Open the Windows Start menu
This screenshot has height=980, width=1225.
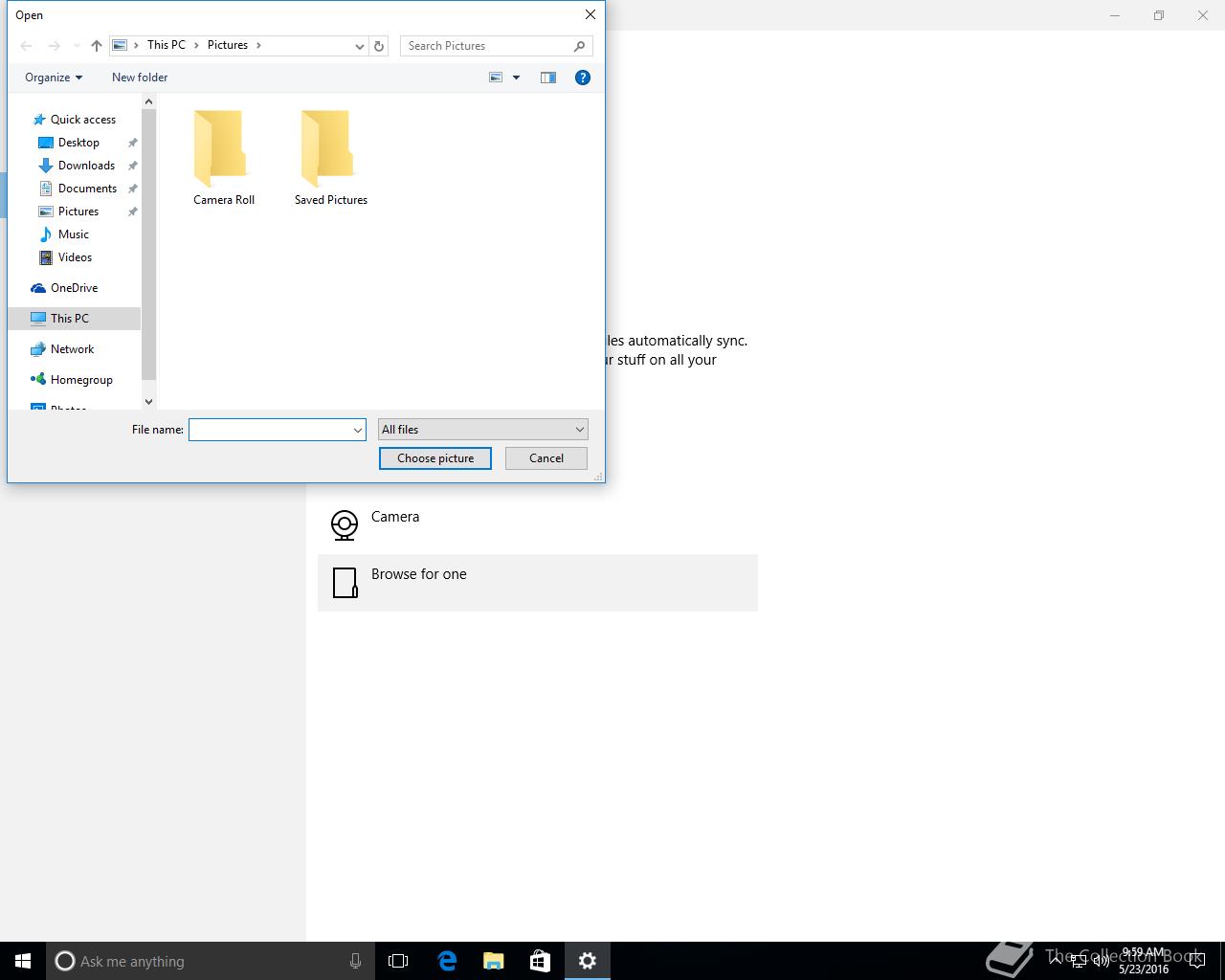(x=23, y=961)
